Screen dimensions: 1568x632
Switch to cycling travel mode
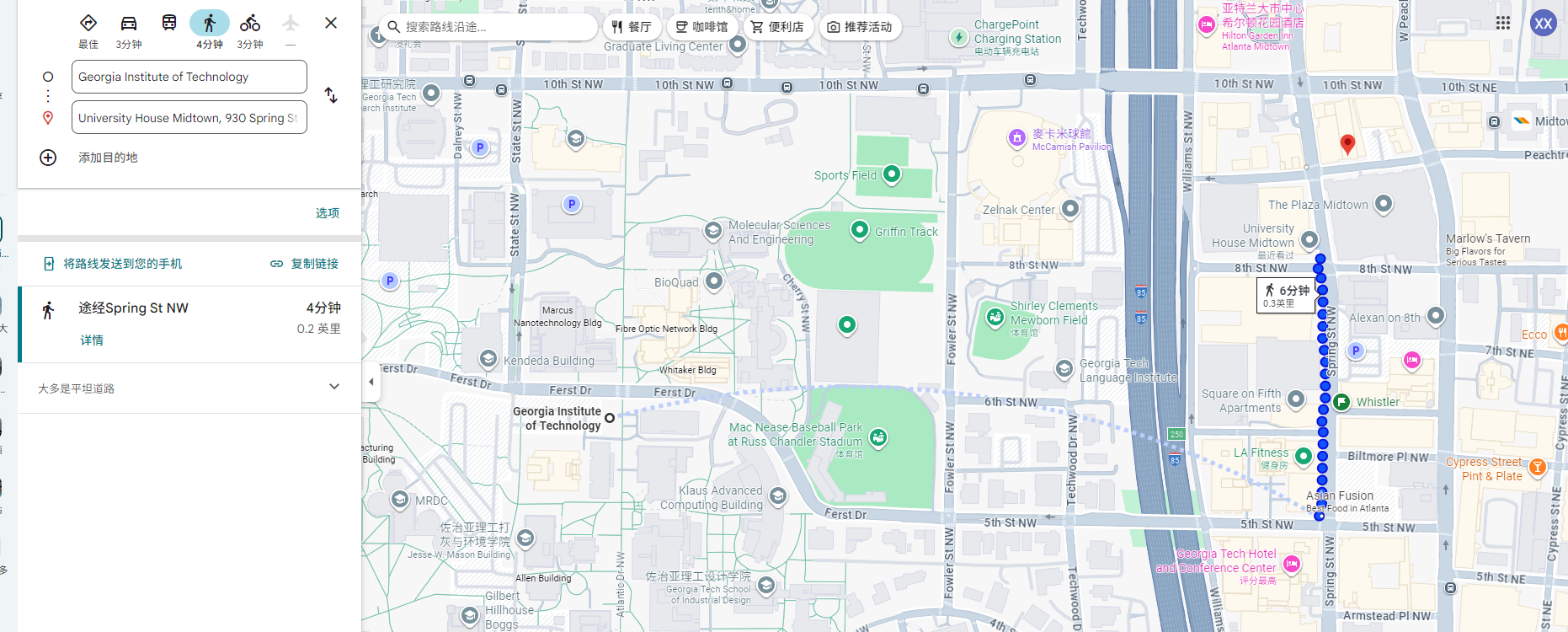click(x=250, y=24)
